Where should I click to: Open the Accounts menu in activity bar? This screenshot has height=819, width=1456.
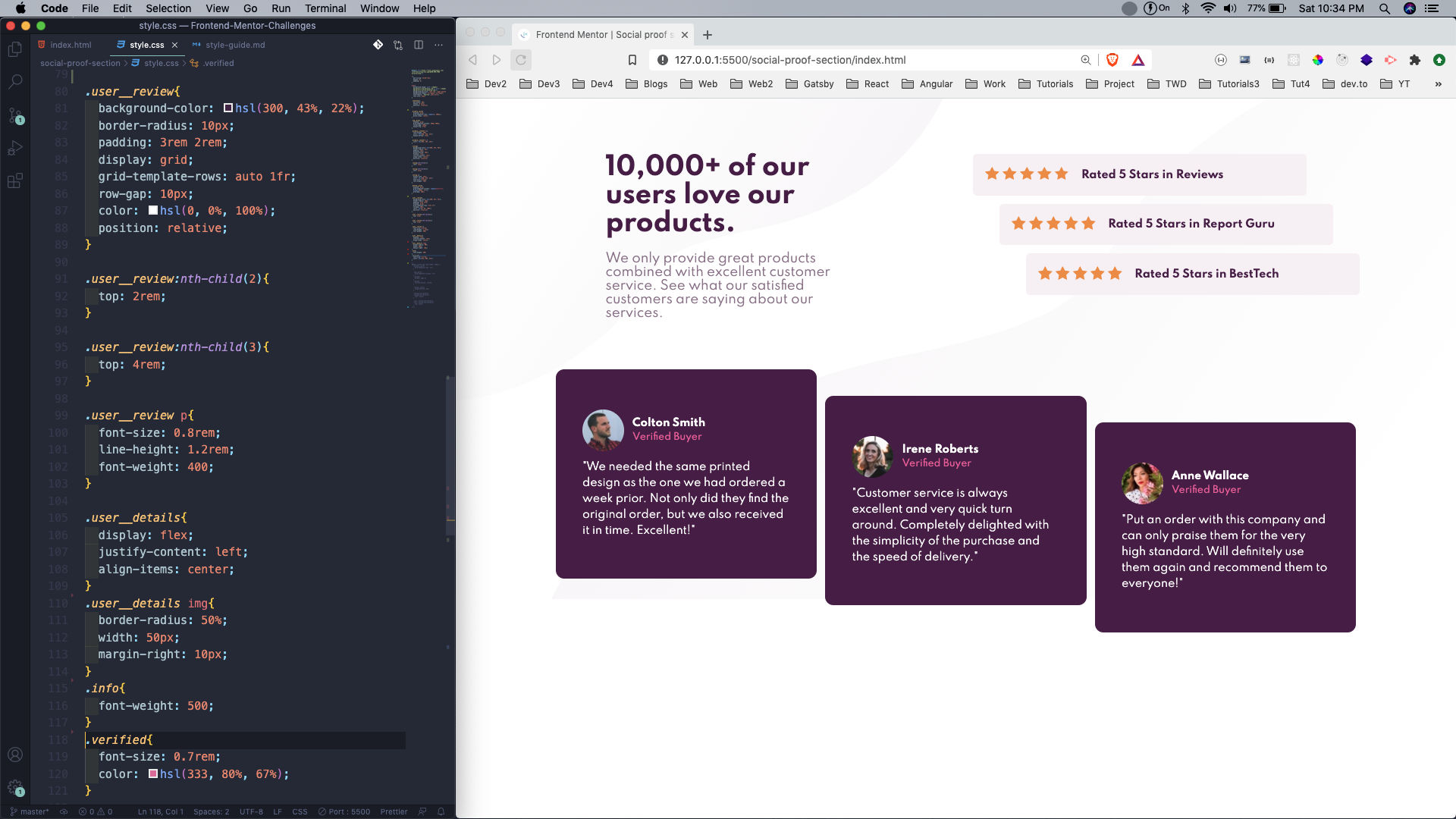point(14,755)
